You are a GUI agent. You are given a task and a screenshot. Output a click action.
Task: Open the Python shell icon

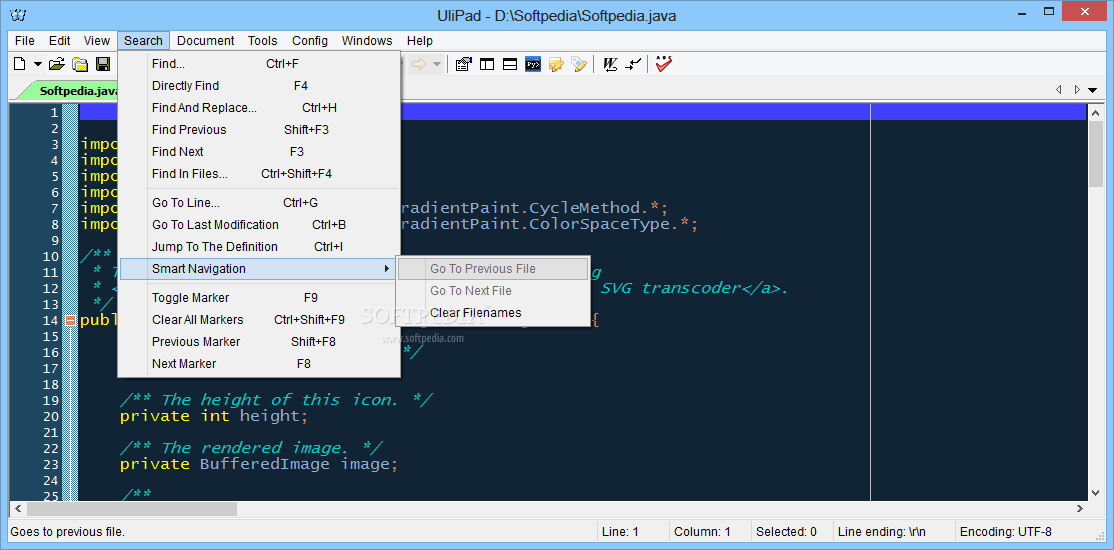533,65
